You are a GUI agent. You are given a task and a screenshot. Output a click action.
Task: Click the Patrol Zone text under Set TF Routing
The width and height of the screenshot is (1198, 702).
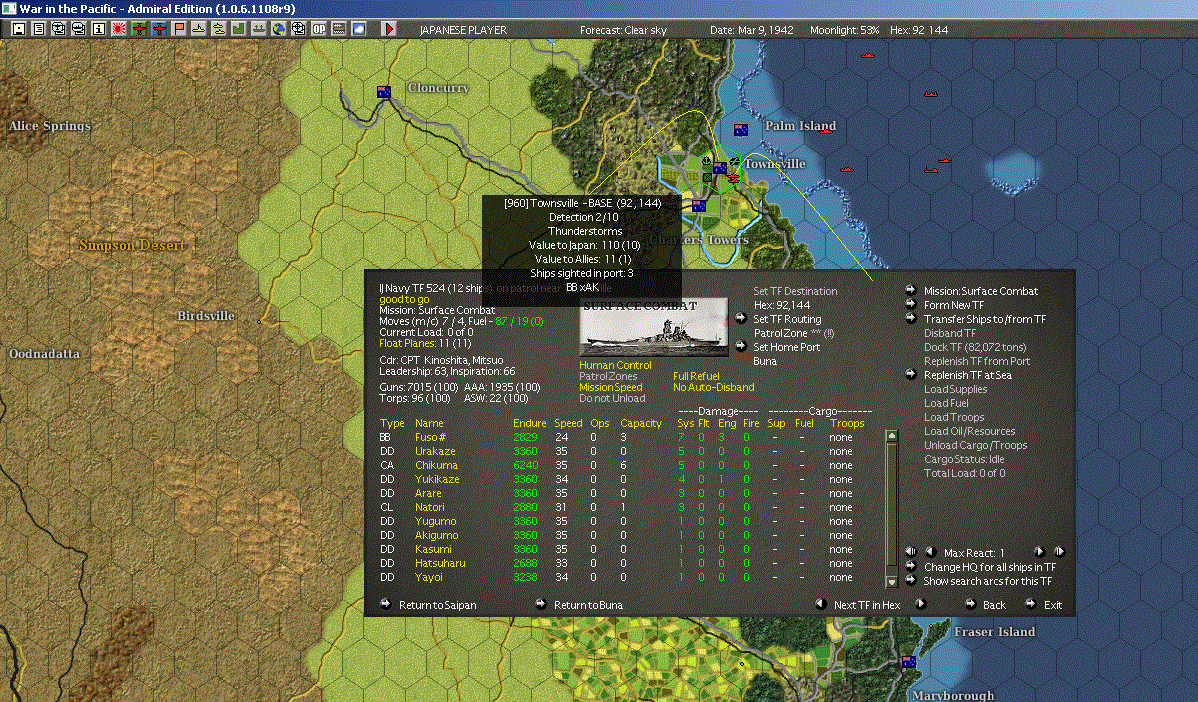click(794, 333)
